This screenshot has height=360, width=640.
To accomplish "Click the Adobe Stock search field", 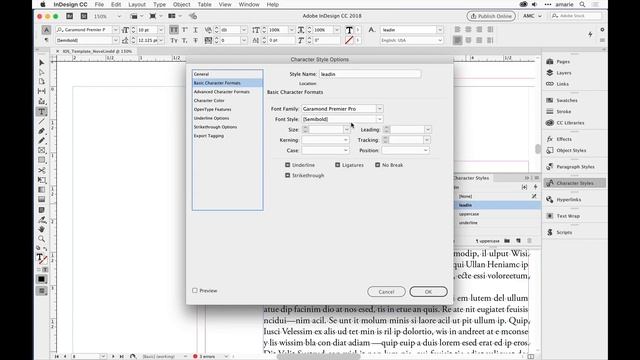I will point(576,16).
